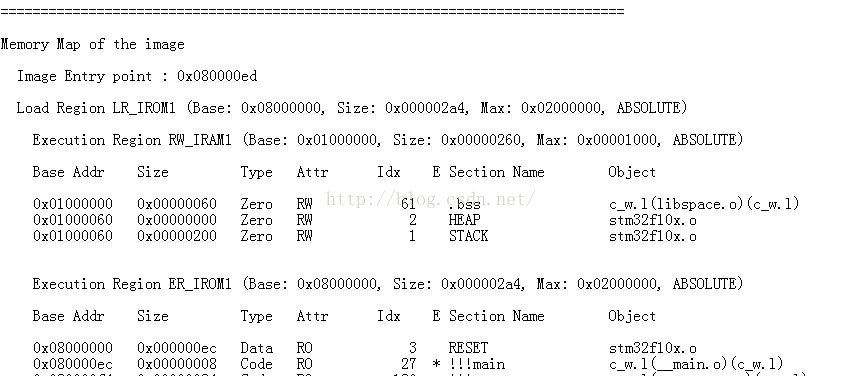Click "Base Addr" header in the RW_IRAM1 table

69,172
